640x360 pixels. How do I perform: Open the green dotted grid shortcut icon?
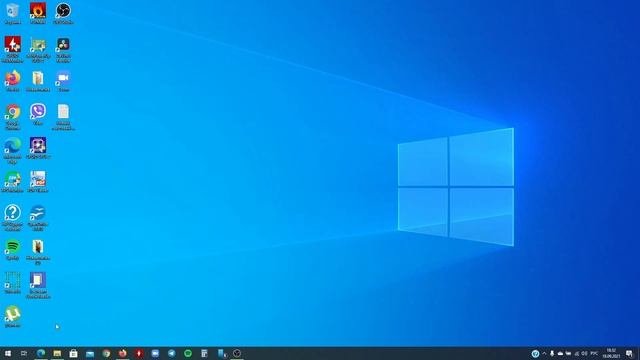point(13,282)
